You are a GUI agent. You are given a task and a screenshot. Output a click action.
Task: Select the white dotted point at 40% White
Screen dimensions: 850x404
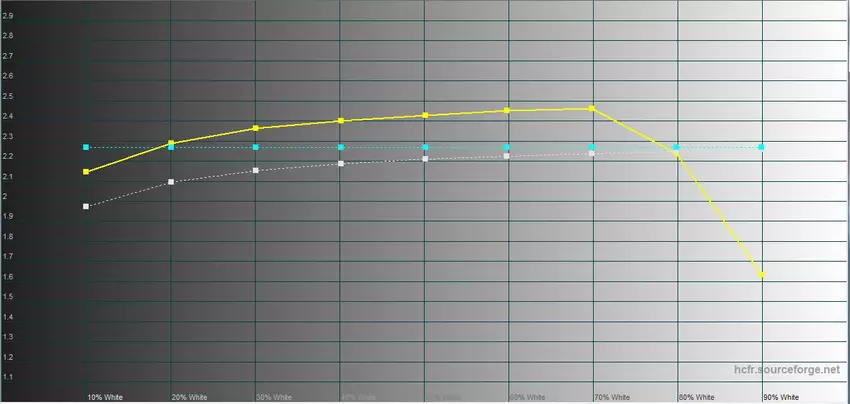pos(341,163)
